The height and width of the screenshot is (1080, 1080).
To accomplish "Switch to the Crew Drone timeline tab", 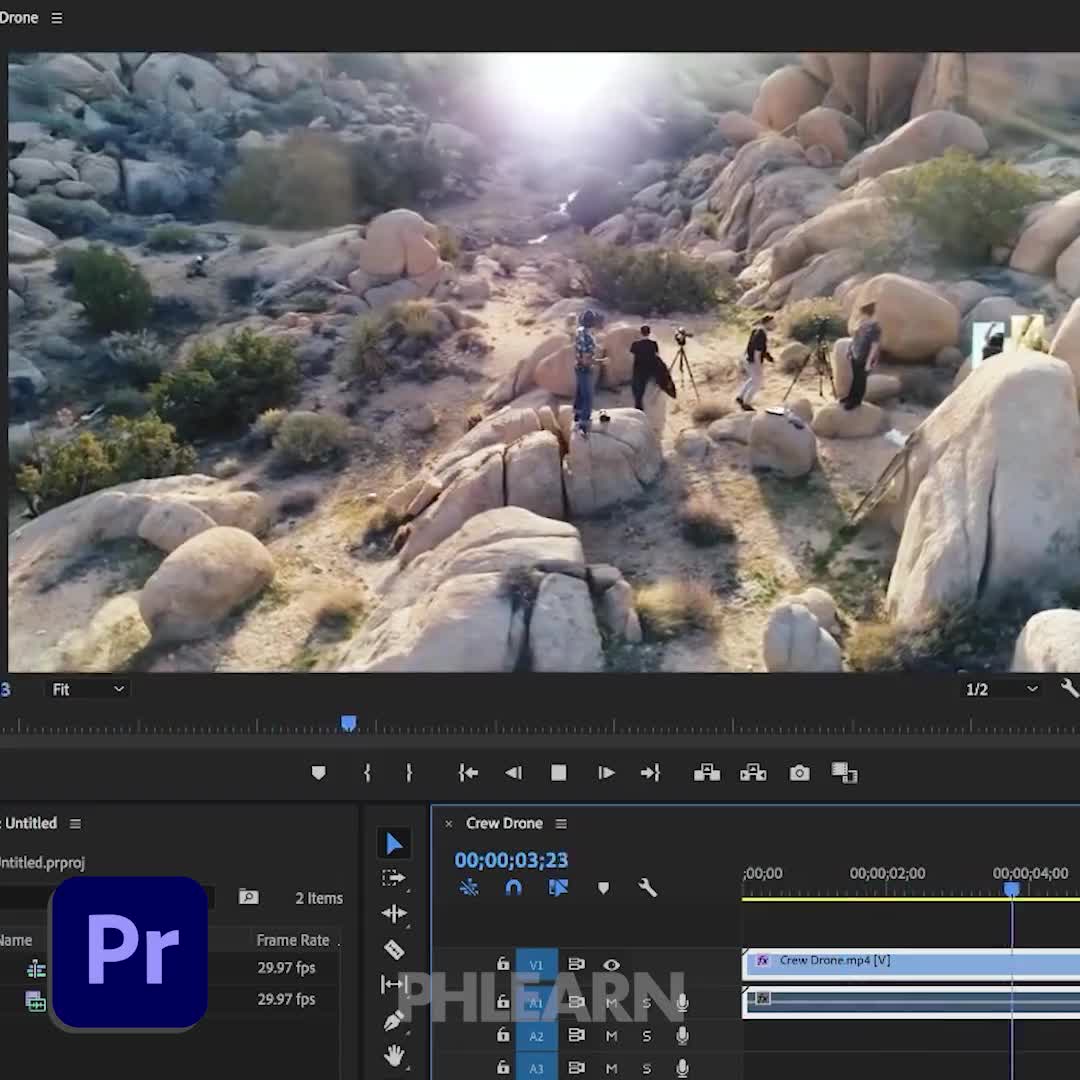I will 505,823.
